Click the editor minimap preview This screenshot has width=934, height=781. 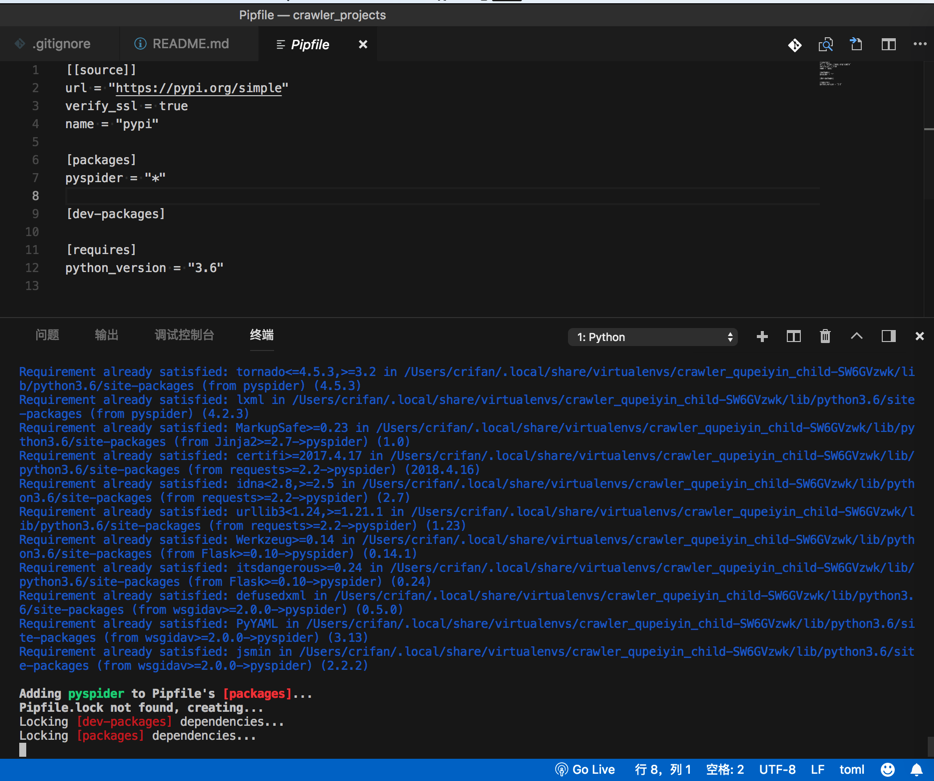pos(835,74)
